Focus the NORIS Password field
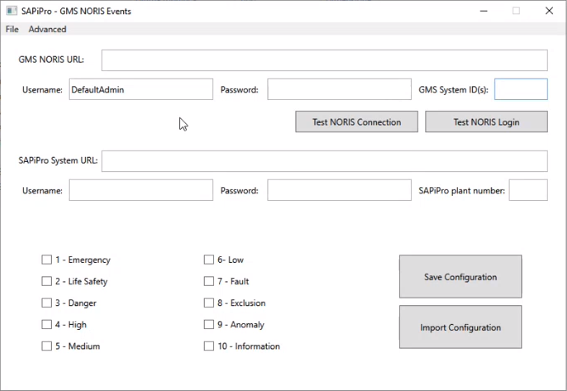Screen dimensions: 567x391 coord(339,89)
